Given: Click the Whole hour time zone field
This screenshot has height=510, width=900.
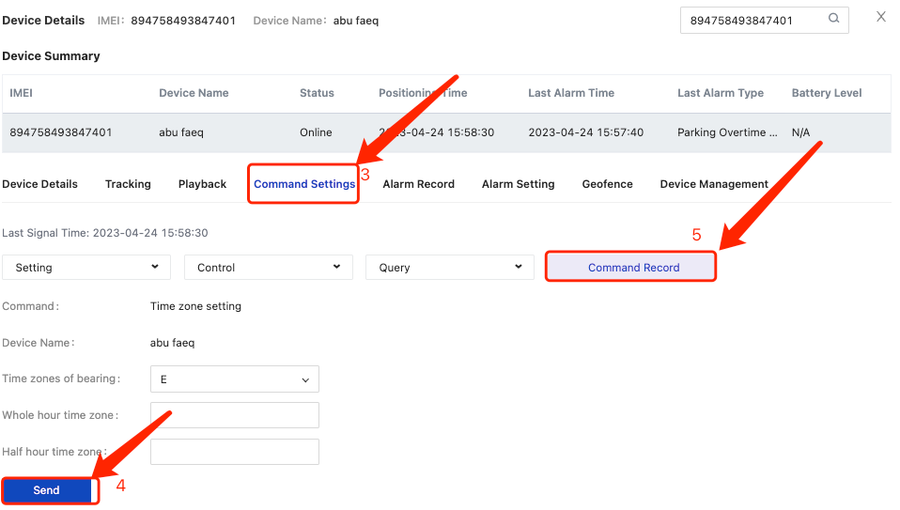Looking at the screenshot, I should (x=234, y=415).
